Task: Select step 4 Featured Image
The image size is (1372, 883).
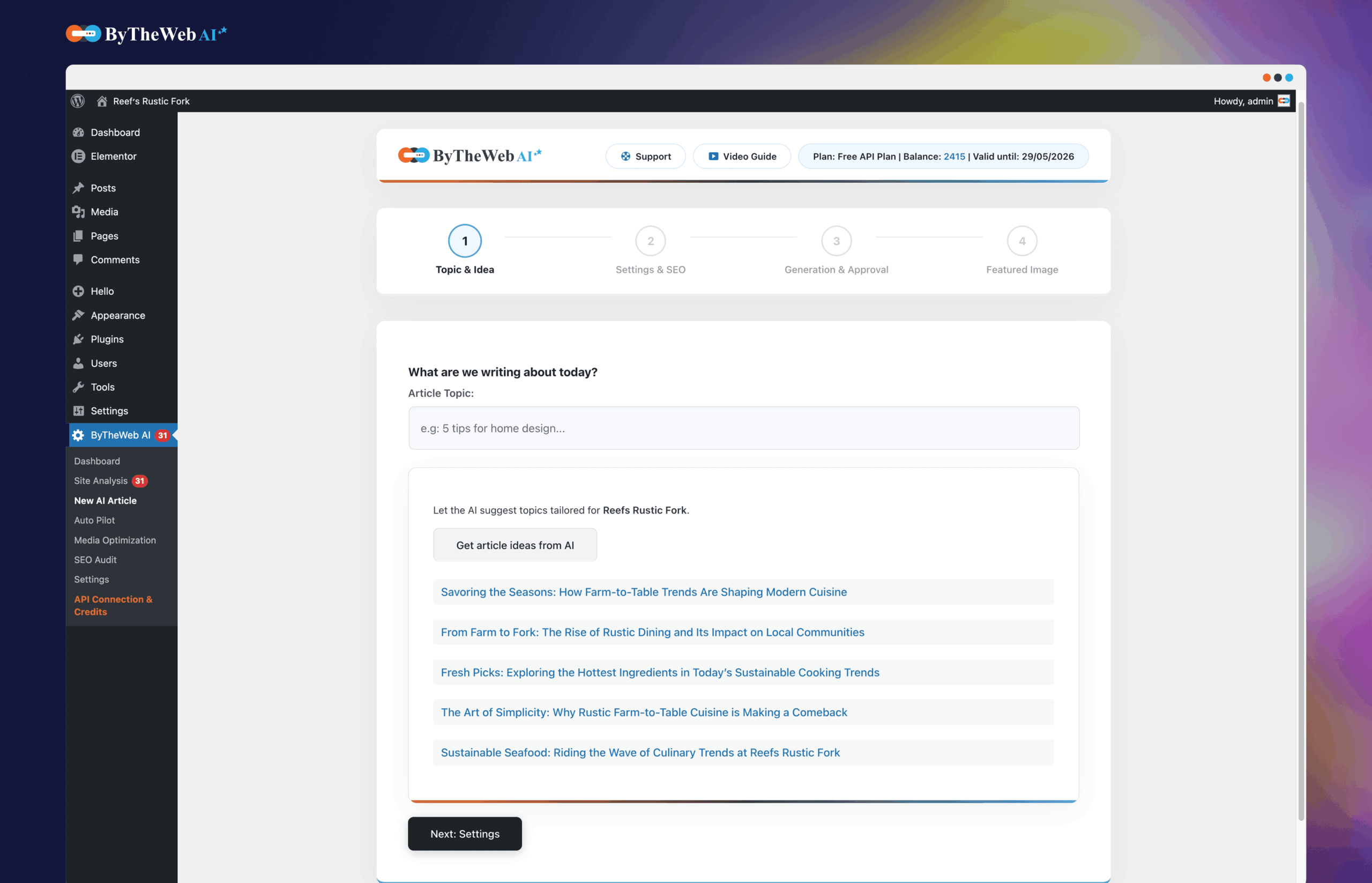Action: [1022, 249]
